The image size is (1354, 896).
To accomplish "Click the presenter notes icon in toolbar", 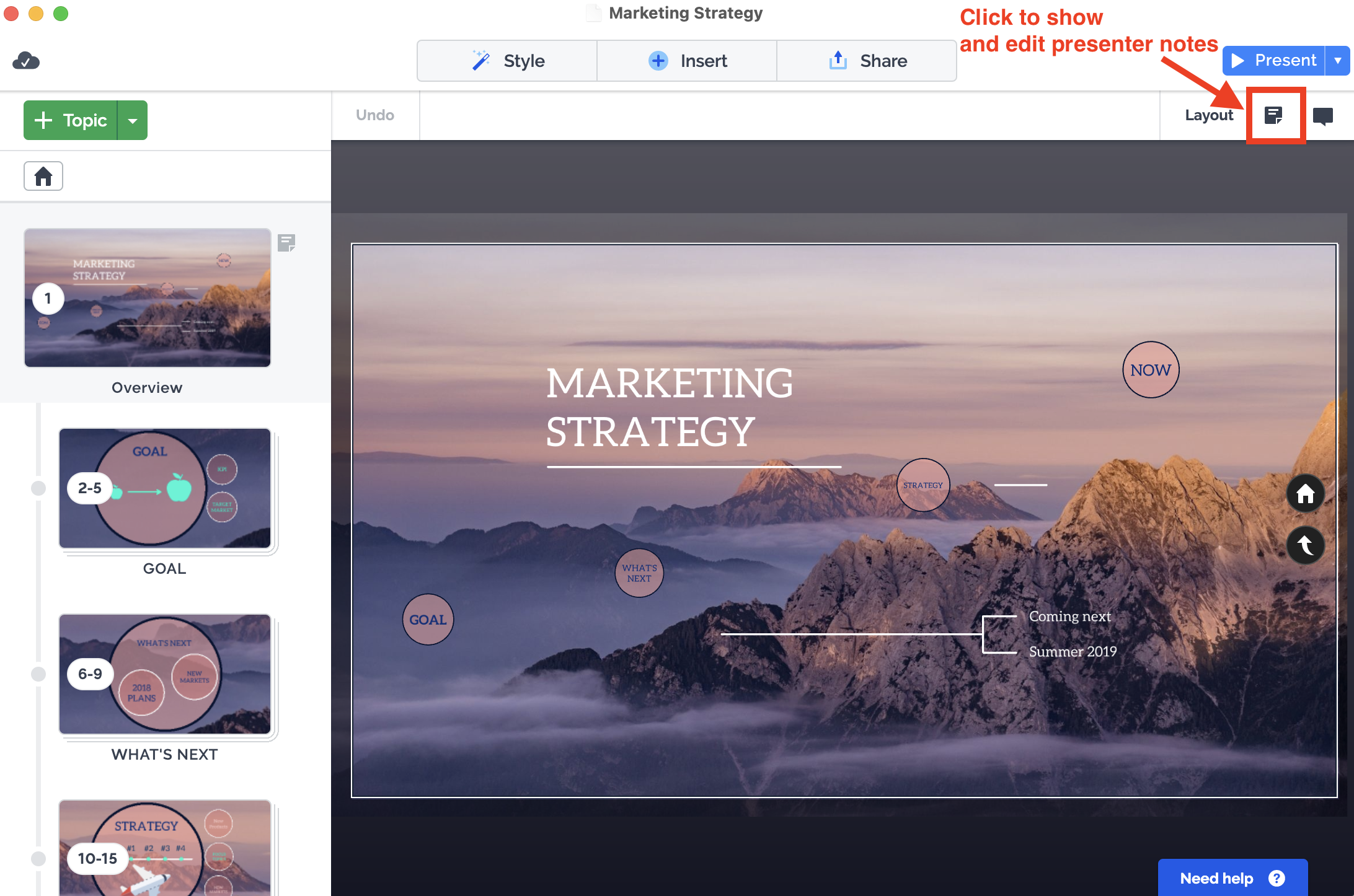I will (x=1274, y=115).
